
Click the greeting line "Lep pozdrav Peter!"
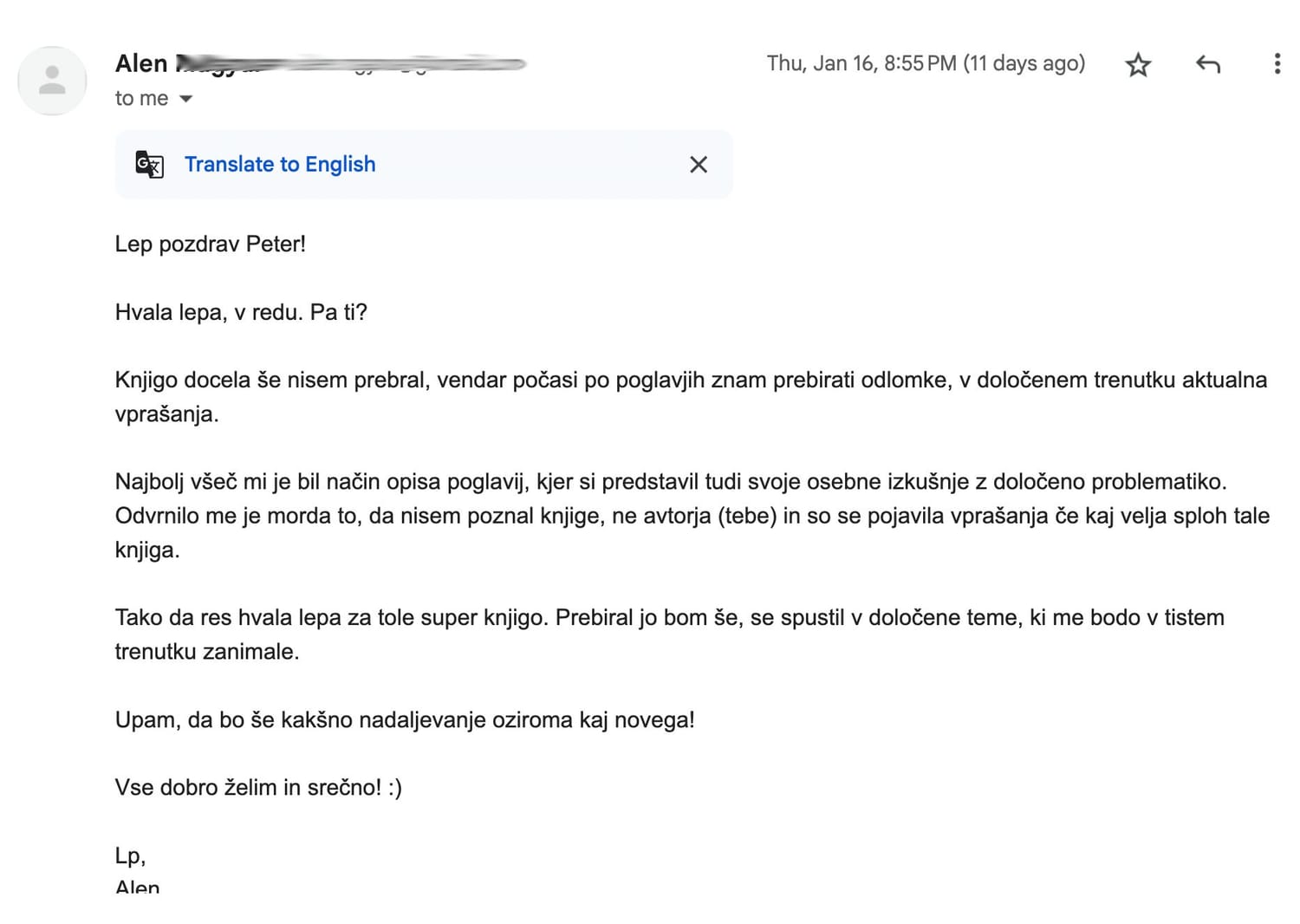pyautogui.click(x=211, y=244)
